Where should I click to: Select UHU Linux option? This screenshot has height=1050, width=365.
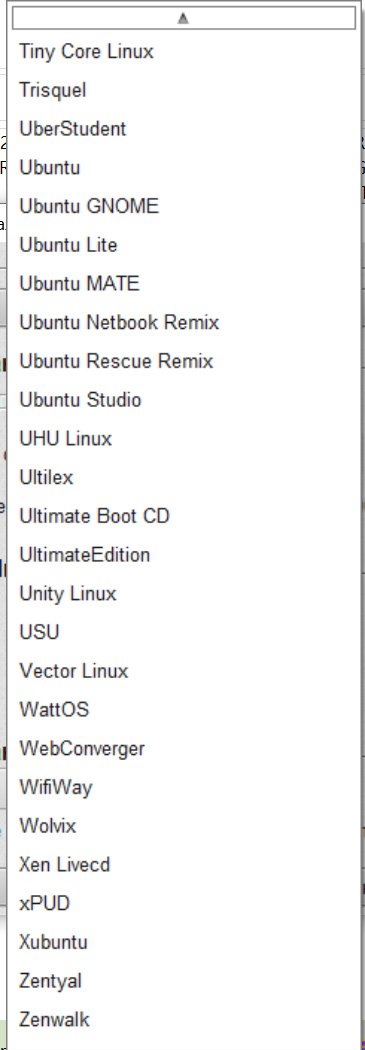click(x=184, y=439)
